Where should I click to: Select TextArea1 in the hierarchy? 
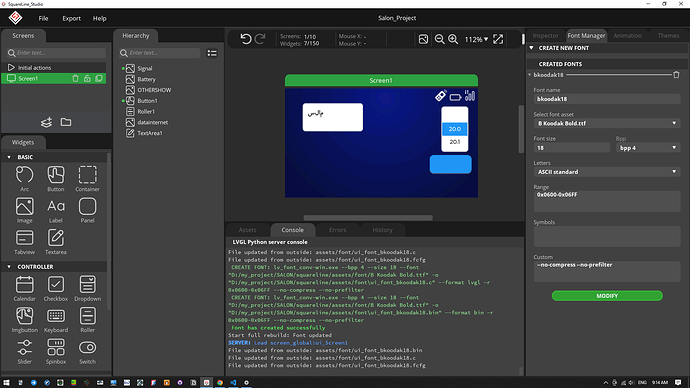[150, 133]
